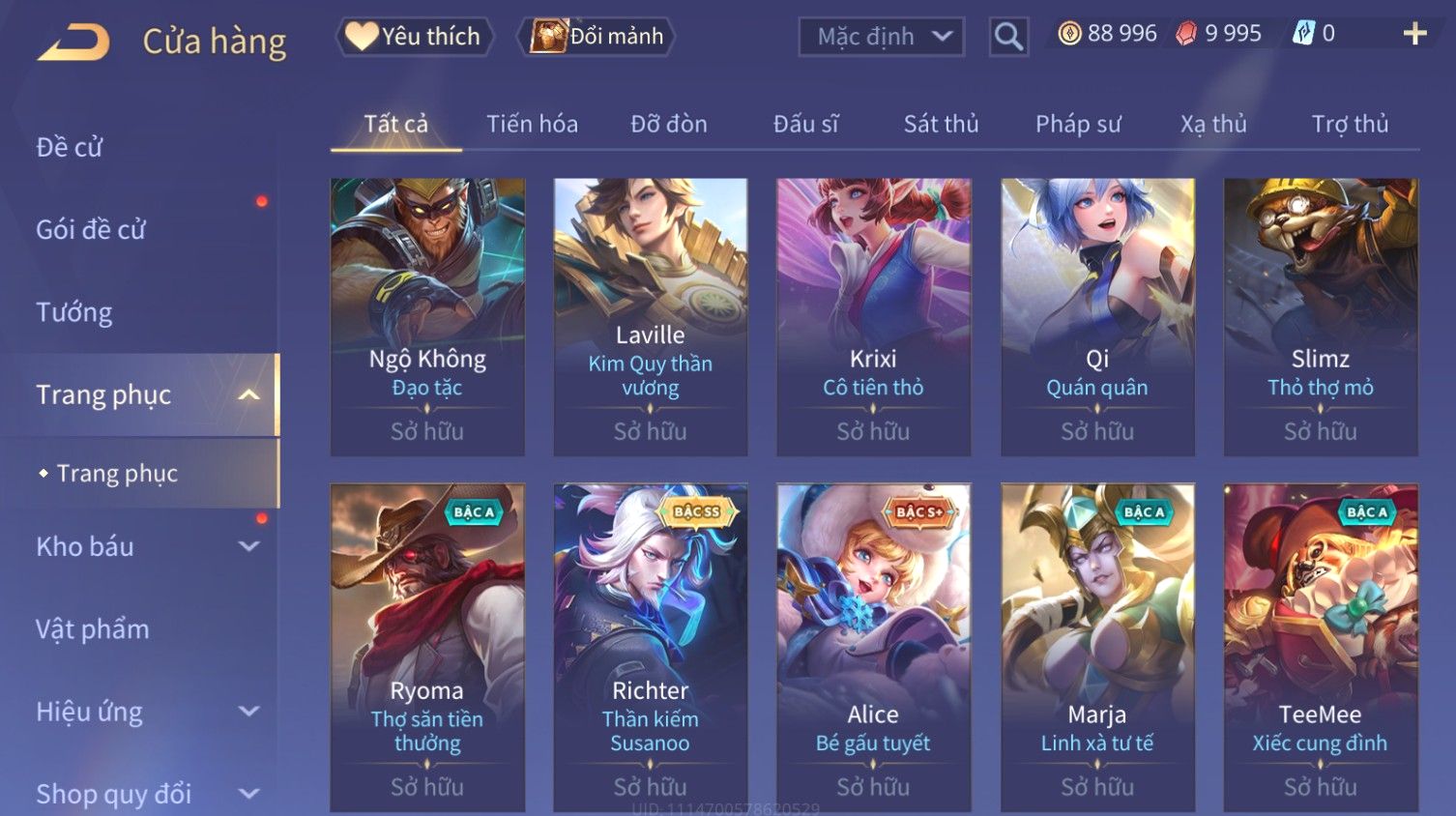Select the Tiến hóa tab
The width and height of the screenshot is (1456, 816).
[532, 124]
